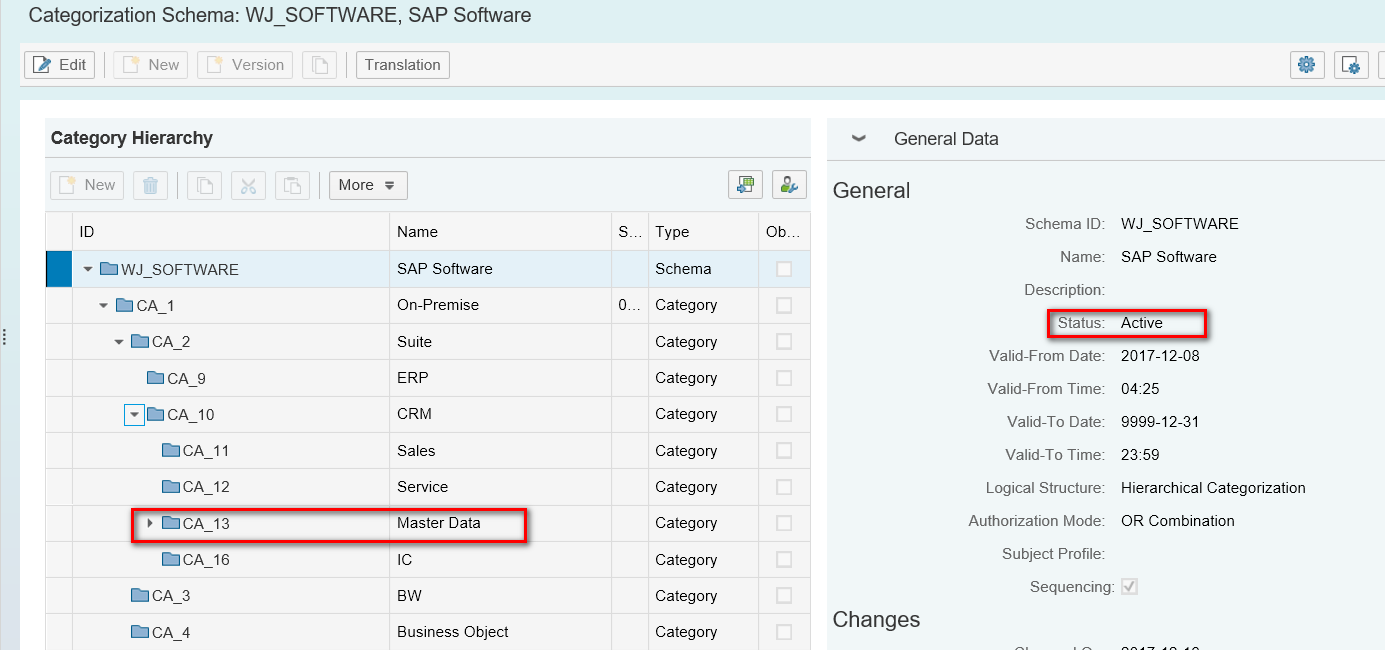Image resolution: width=1385 pixels, height=650 pixels.
Task: Open the Translation button
Action: (403, 65)
